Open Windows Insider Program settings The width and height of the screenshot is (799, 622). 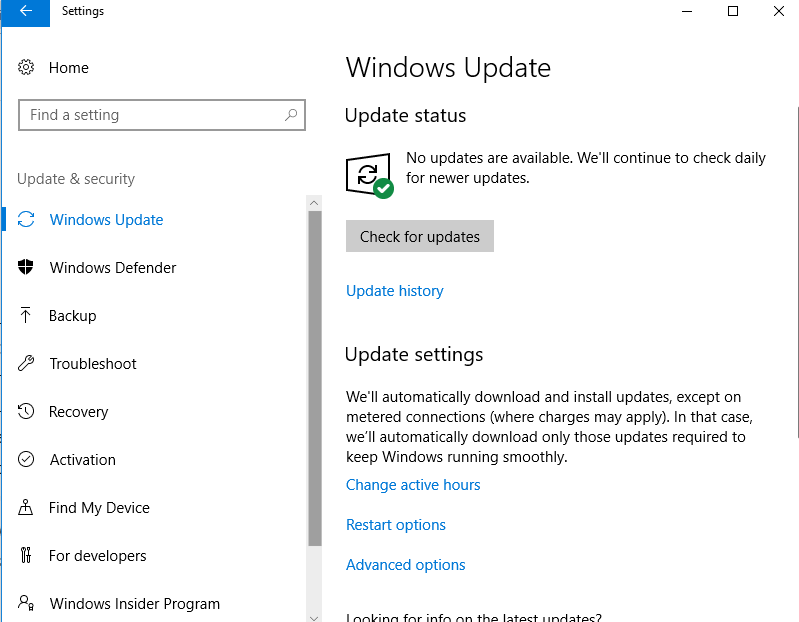pos(135,604)
